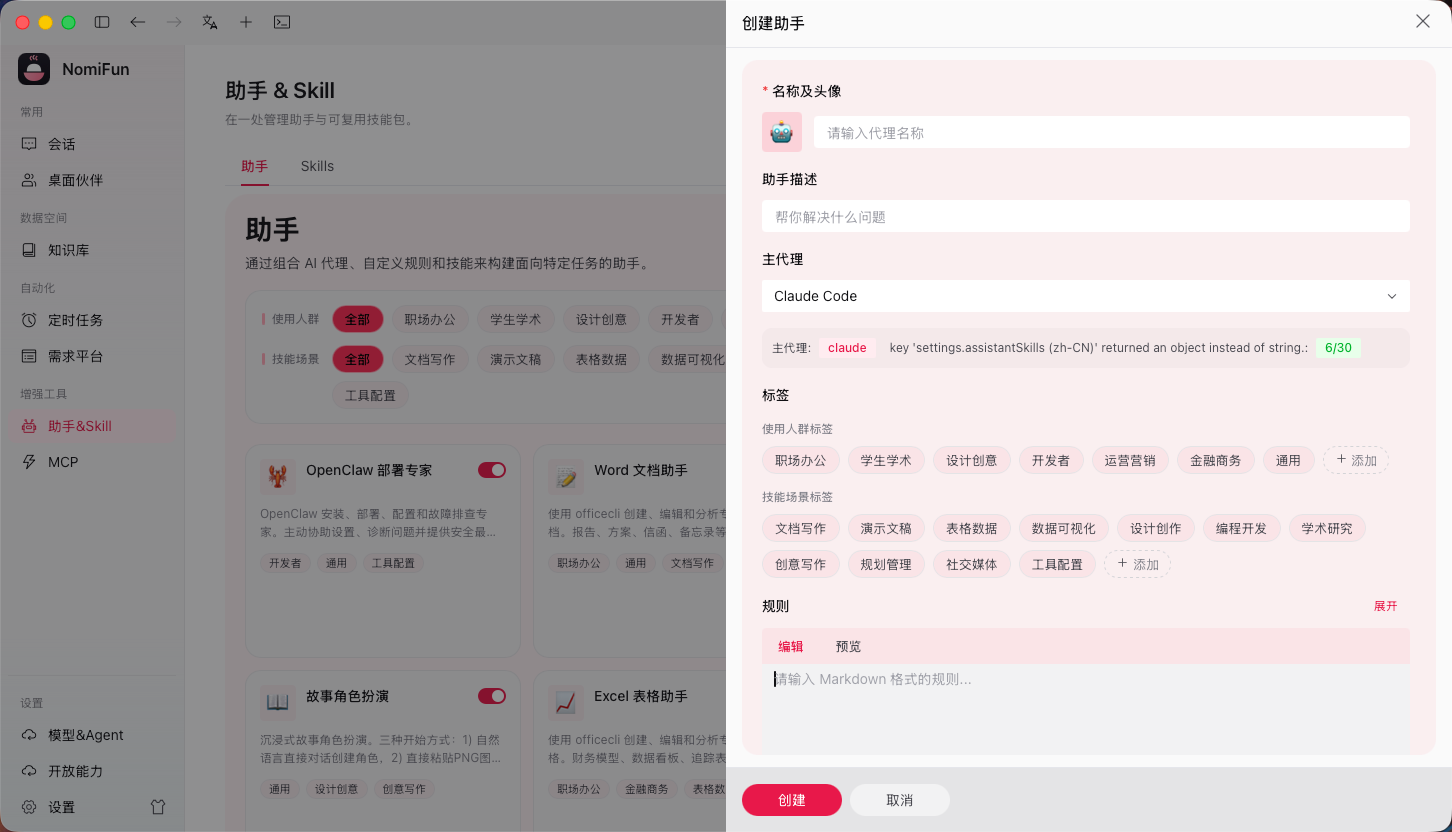Select the 运营营销 tag
Viewport: 1452px width, 832px height.
(1130, 460)
